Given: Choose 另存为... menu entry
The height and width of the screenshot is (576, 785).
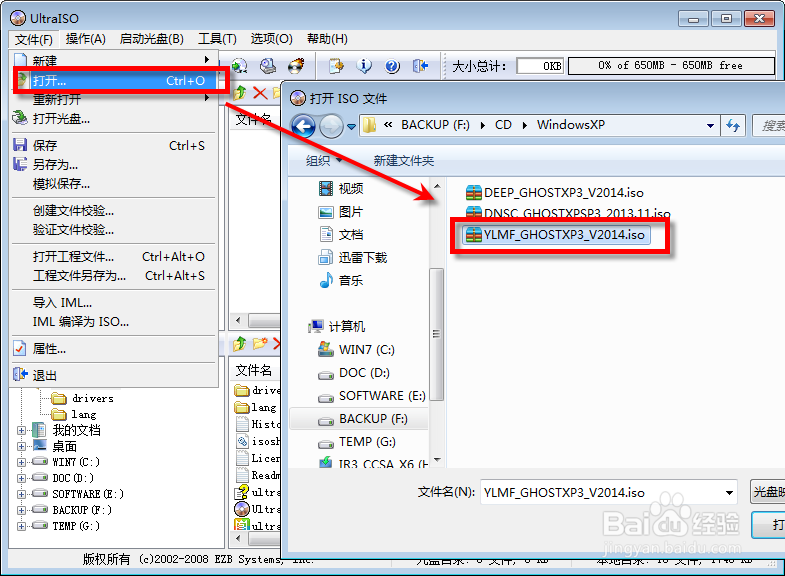Looking at the screenshot, I should click(x=114, y=165).
